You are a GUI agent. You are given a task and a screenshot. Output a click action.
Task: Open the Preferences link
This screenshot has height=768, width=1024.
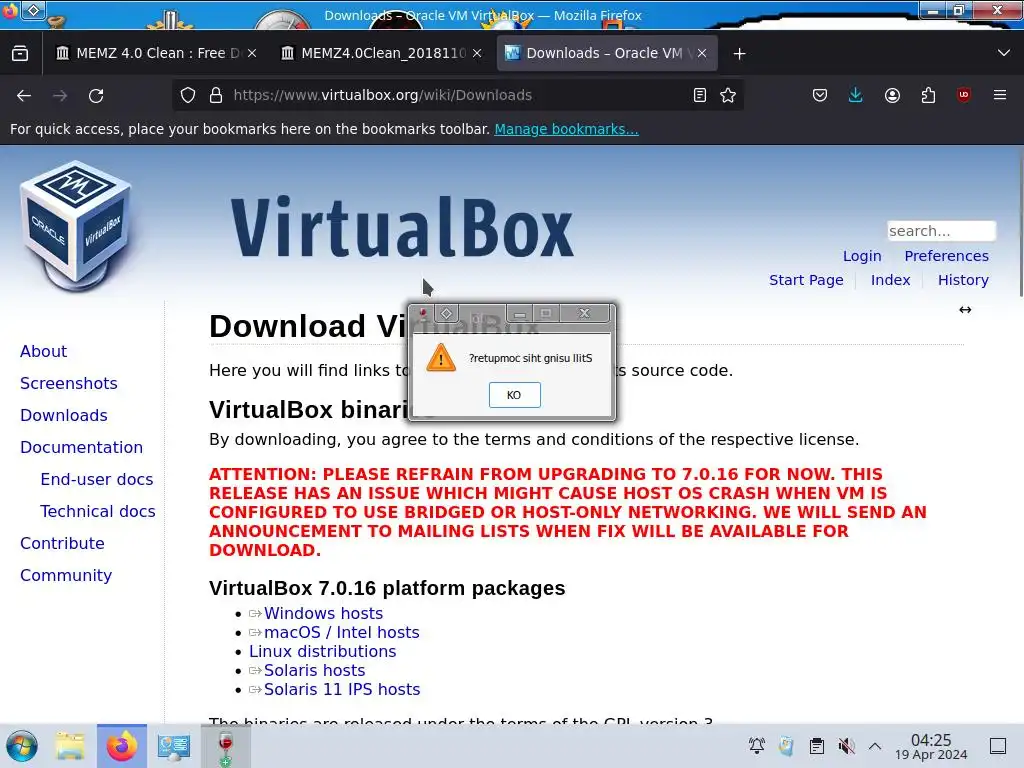pos(946,256)
